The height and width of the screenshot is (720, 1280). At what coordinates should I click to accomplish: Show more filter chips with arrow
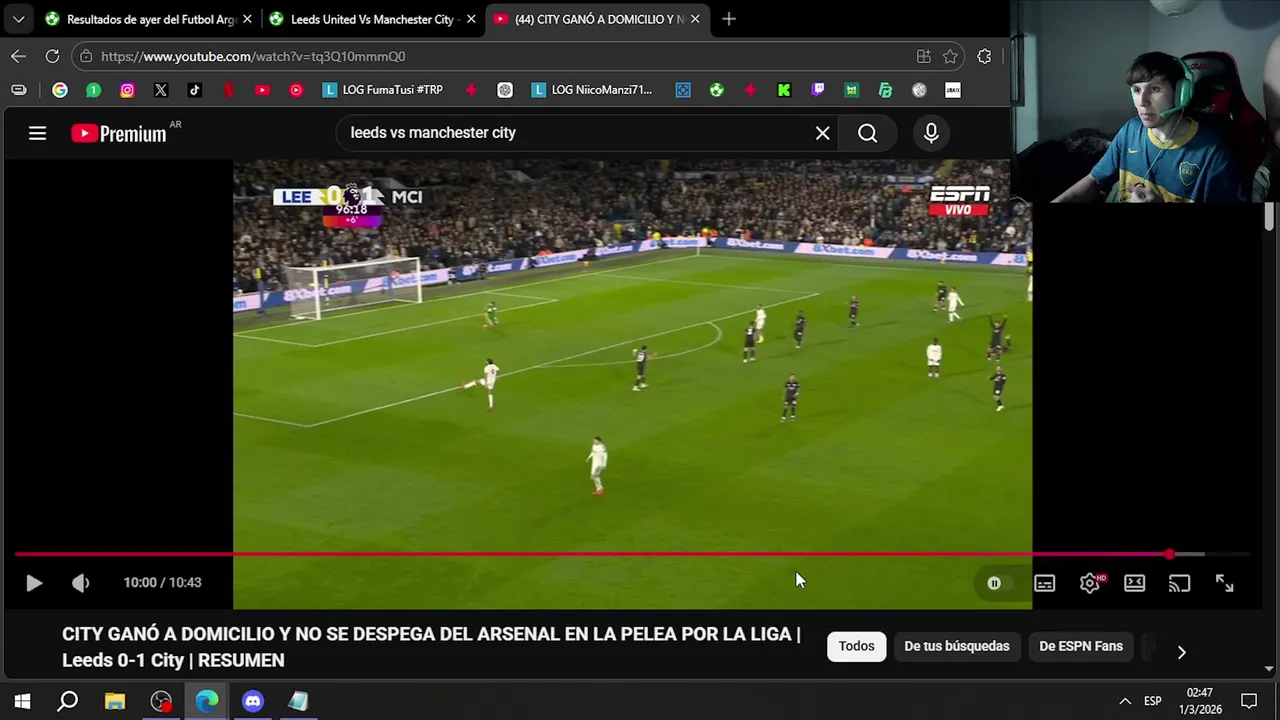point(1181,652)
